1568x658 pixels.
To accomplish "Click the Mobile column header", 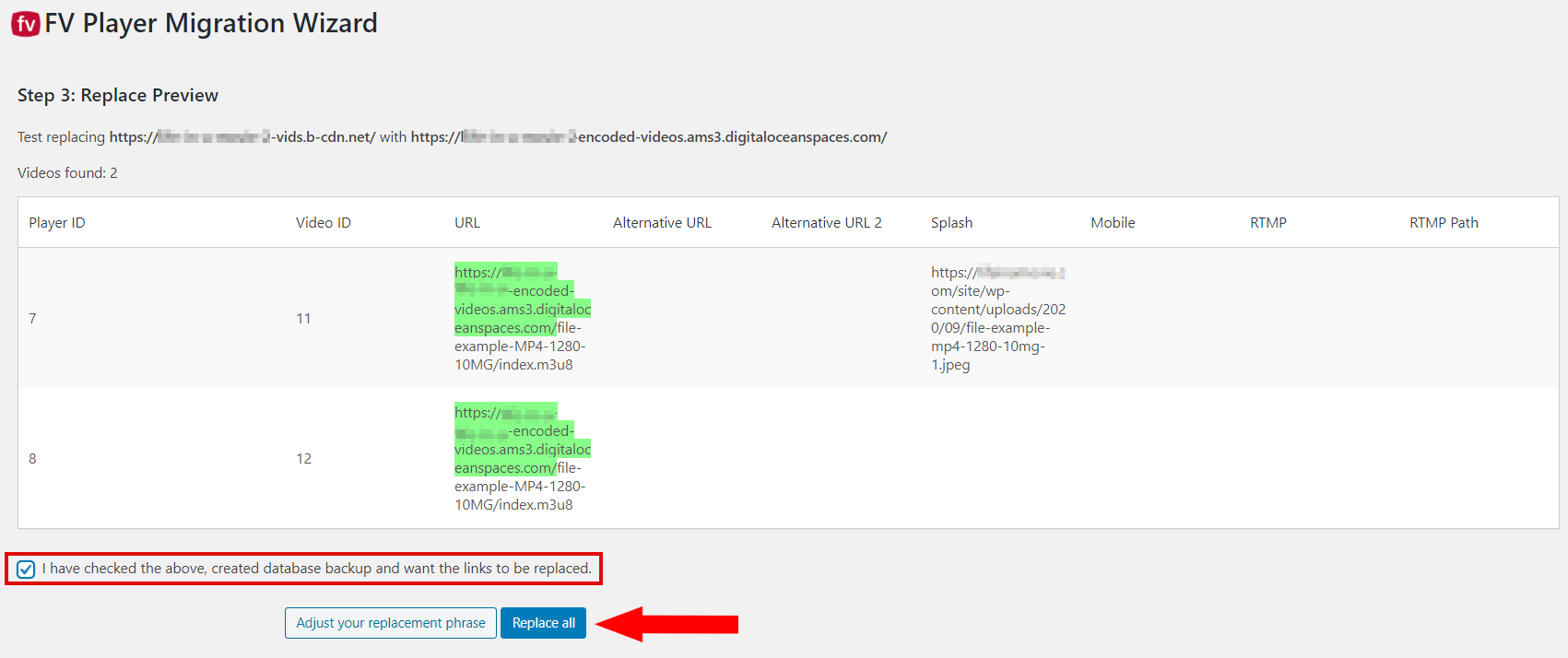I will [x=1114, y=223].
